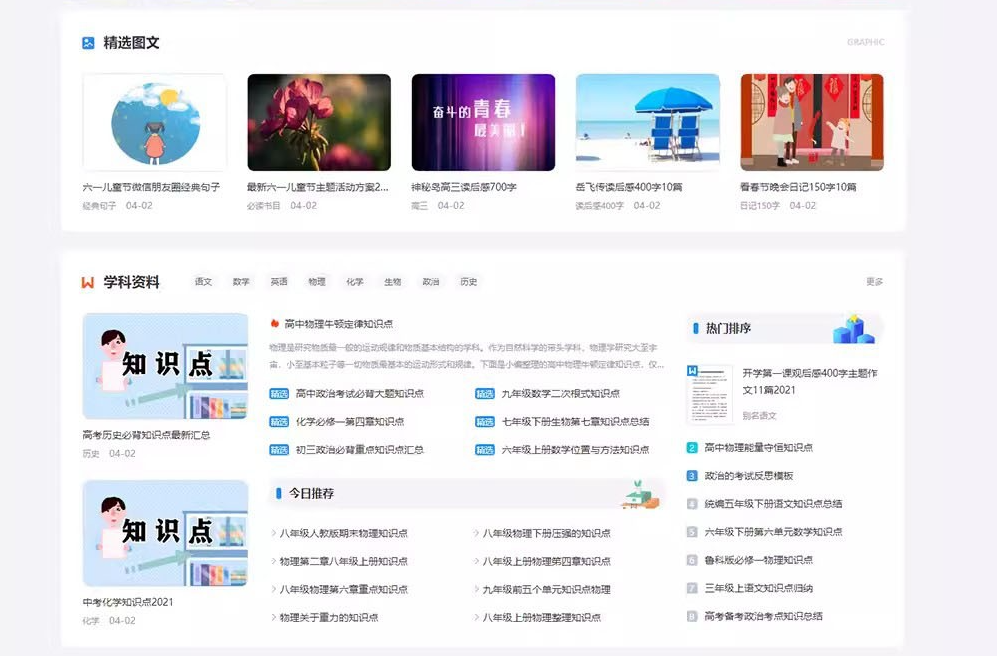Switch to the 物理 subject tab
Screen dimensions: 997x656
pos(317,282)
